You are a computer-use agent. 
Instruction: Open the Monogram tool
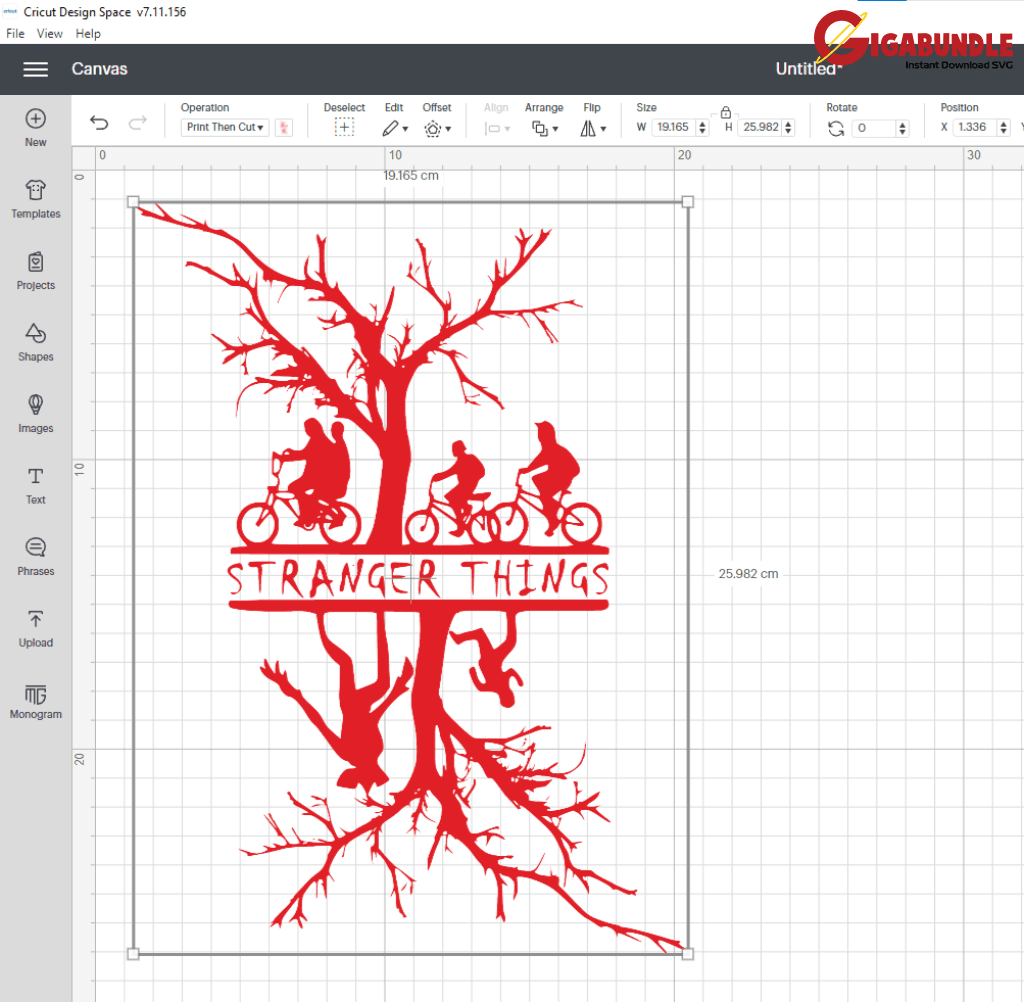(36, 700)
